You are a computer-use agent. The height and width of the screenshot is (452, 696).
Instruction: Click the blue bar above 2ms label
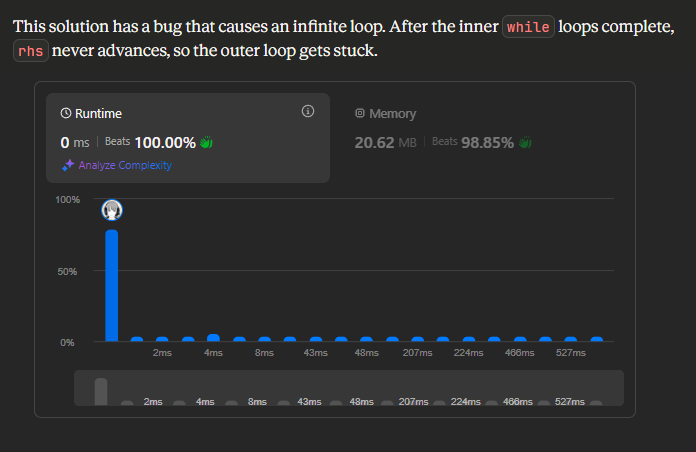[162, 339]
